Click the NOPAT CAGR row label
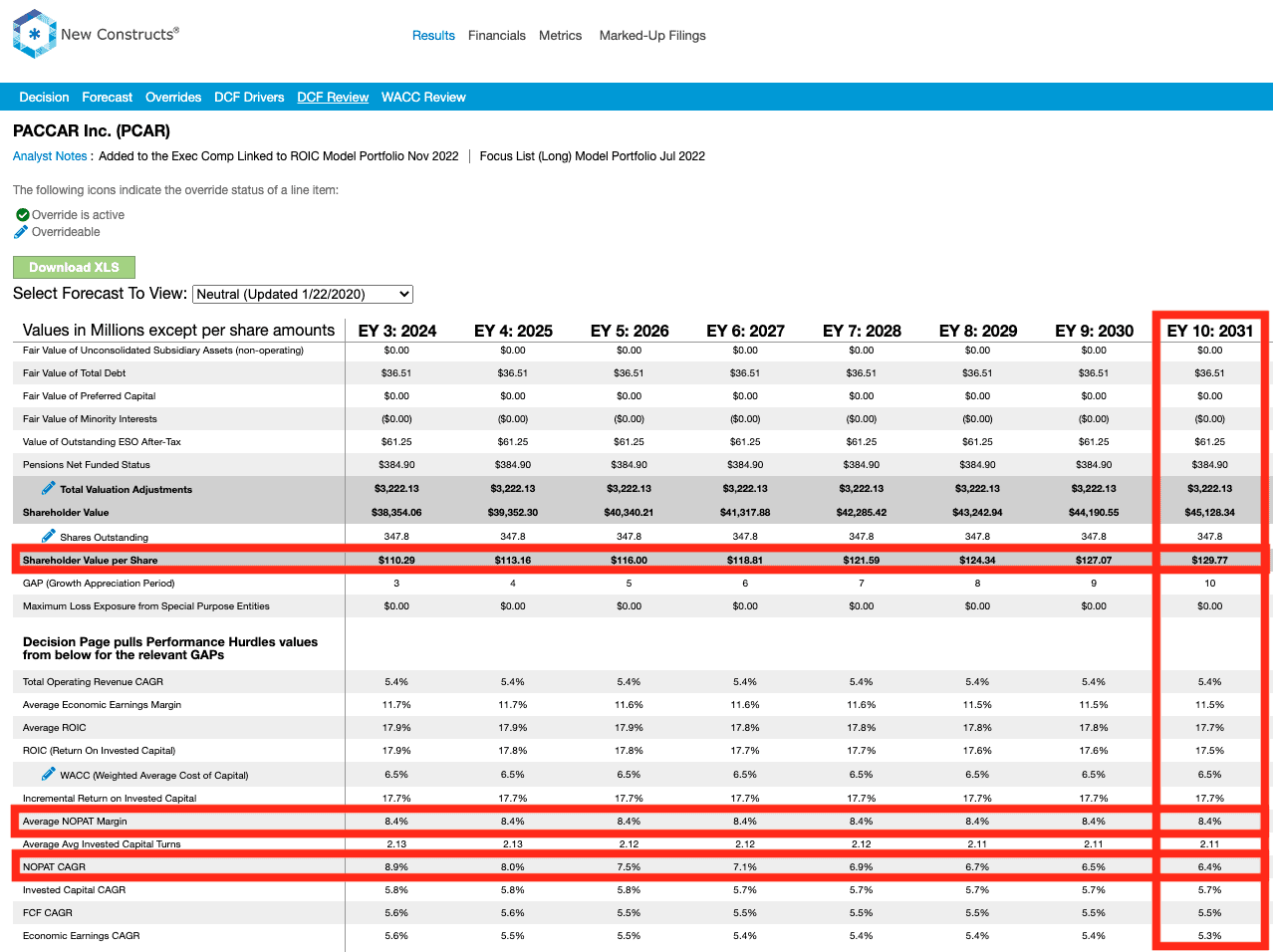 click(x=54, y=866)
